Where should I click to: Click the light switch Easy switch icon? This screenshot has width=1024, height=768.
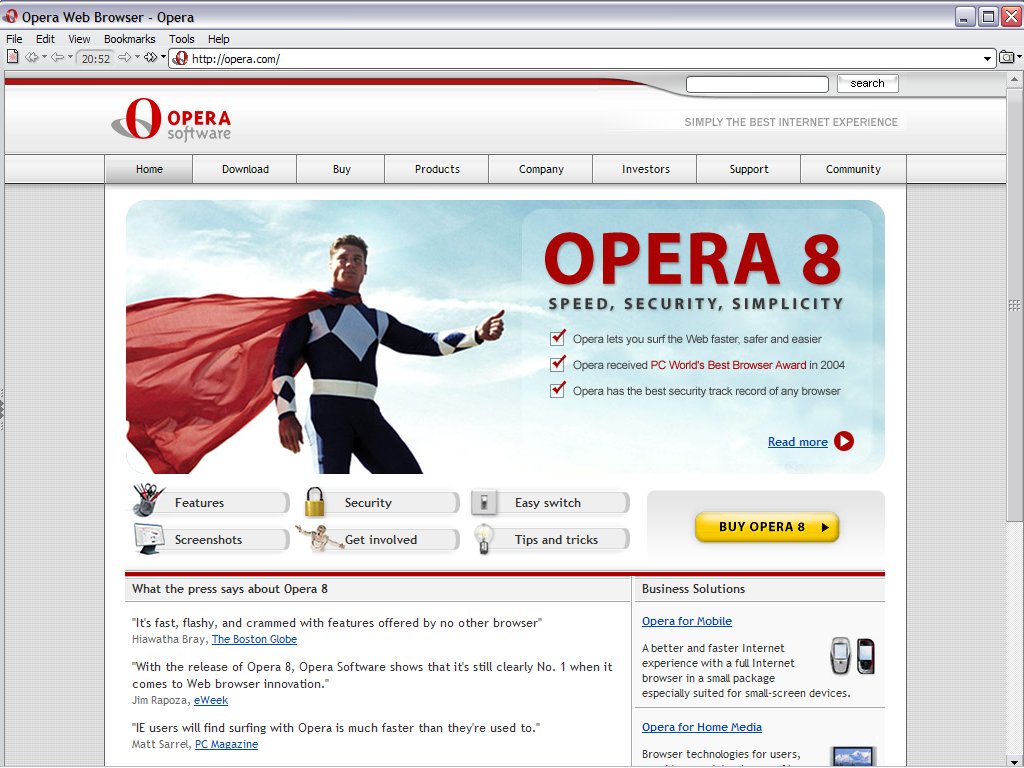(484, 503)
